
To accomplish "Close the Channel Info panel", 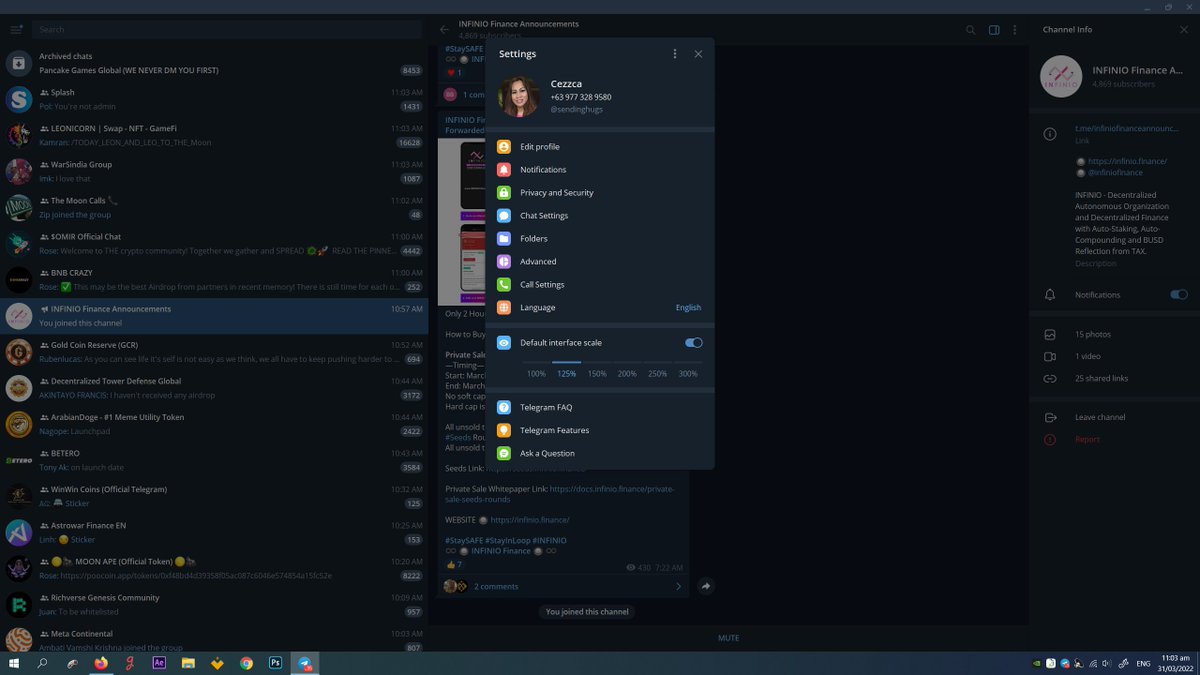I will pyautogui.click(x=1184, y=30).
